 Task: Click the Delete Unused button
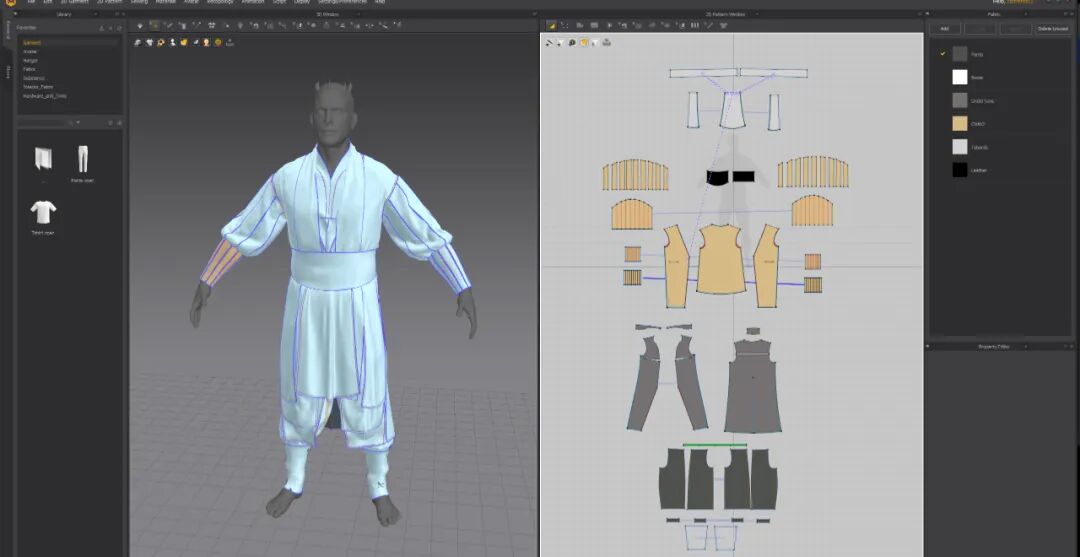[x=1052, y=29]
